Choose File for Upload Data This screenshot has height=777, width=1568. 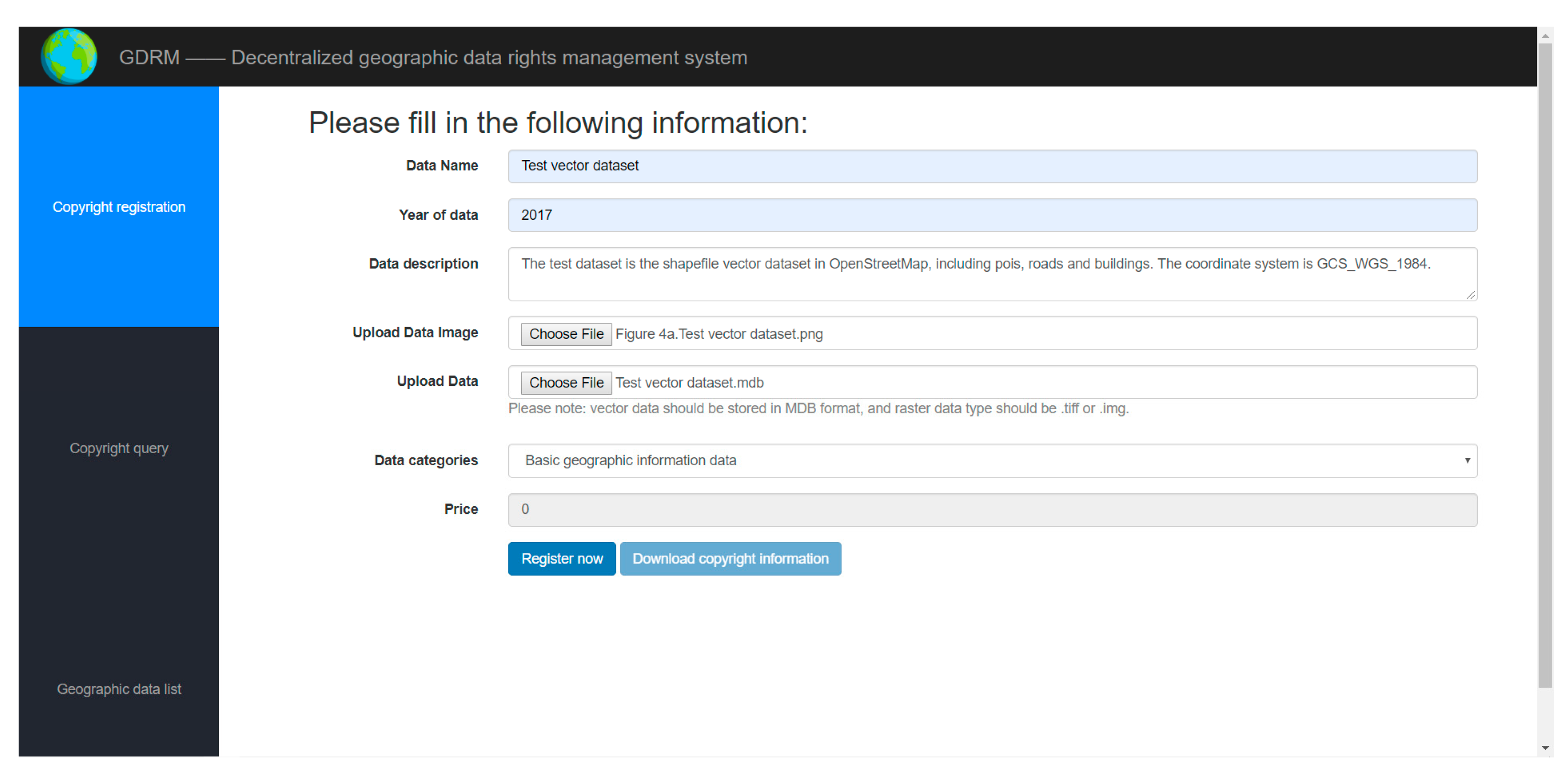(566, 383)
